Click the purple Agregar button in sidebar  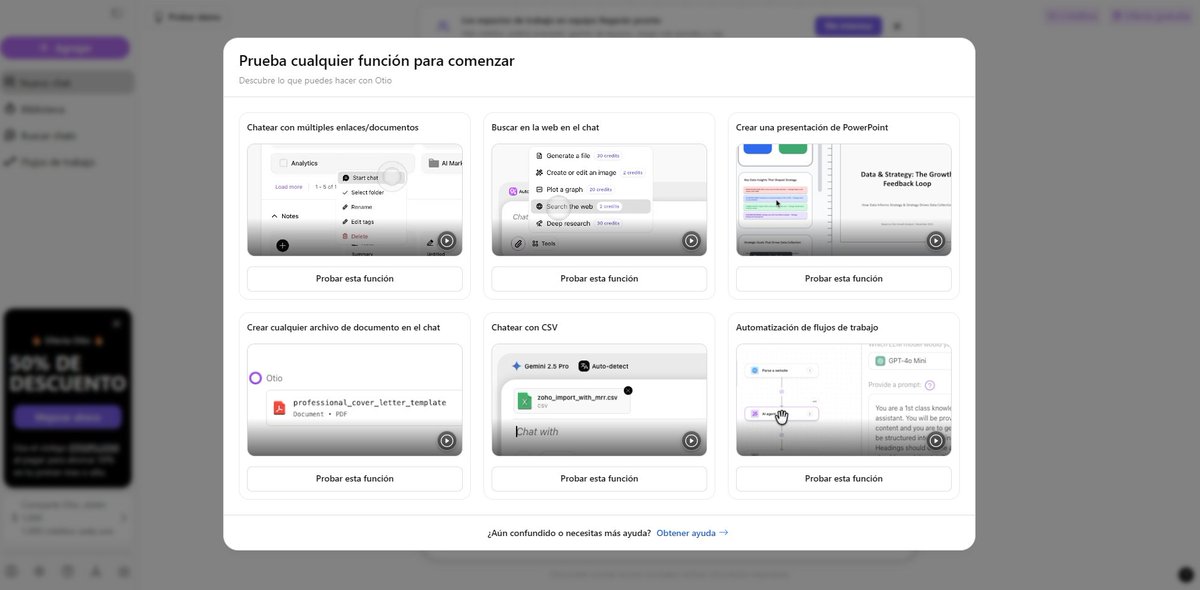click(65, 48)
